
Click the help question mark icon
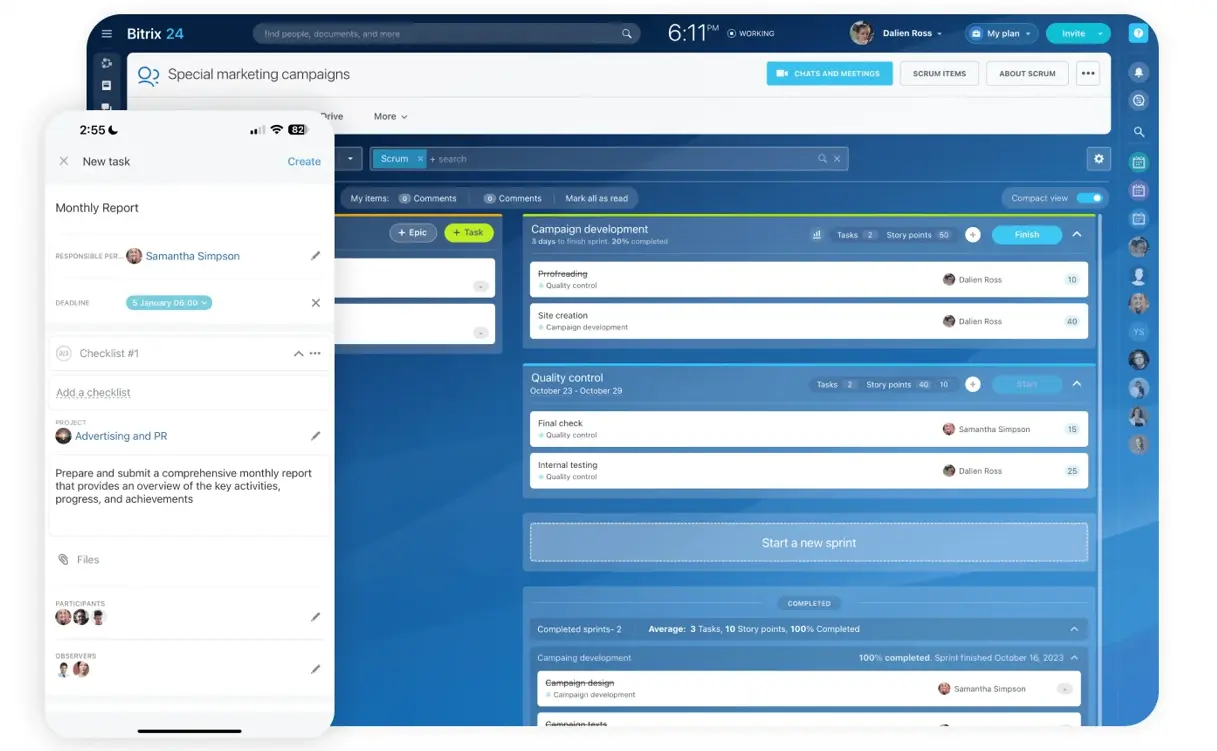(1138, 34)
